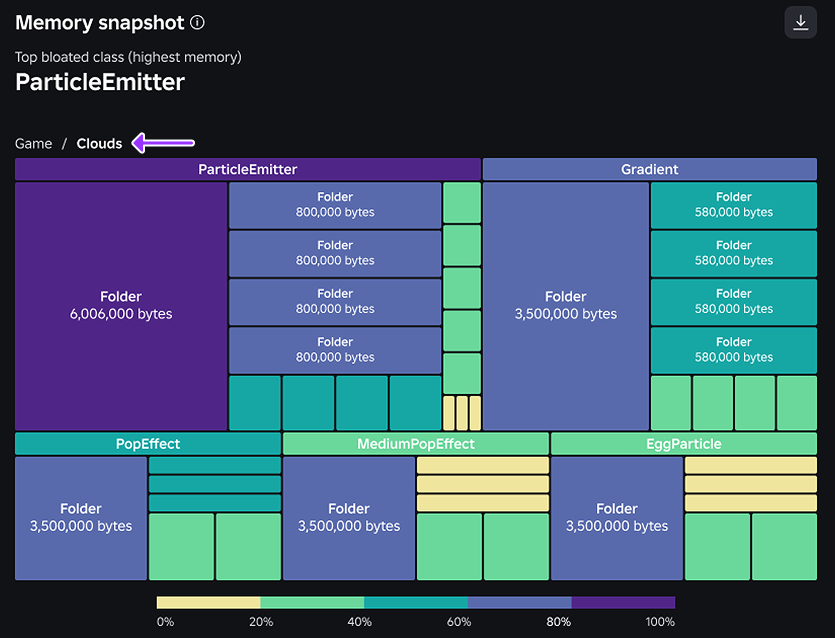Viewport: 835px width, 638px height.
Task: Open the MediumPopEffect header bar
Action: click(x=416, y=444)
